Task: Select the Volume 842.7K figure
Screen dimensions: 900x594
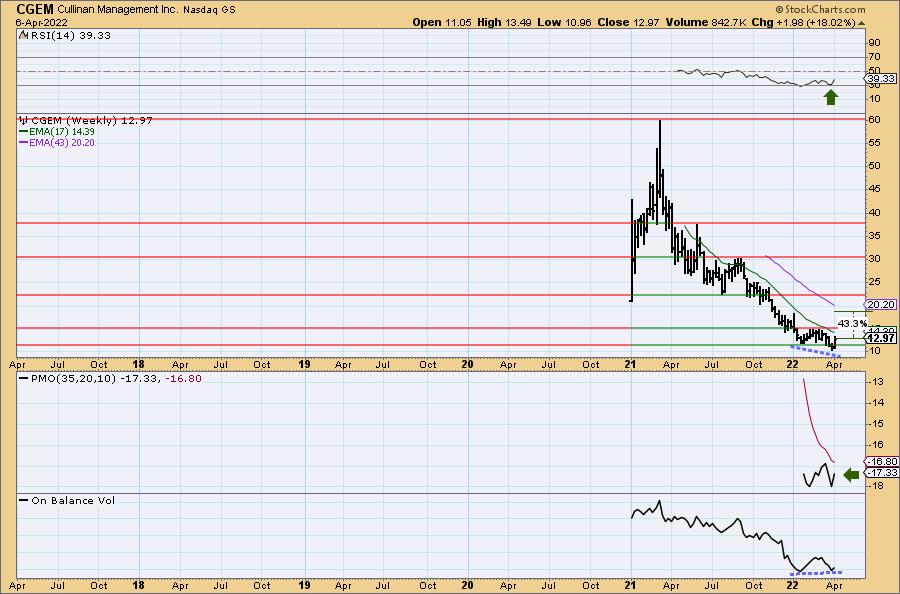Action: [706, 22]
